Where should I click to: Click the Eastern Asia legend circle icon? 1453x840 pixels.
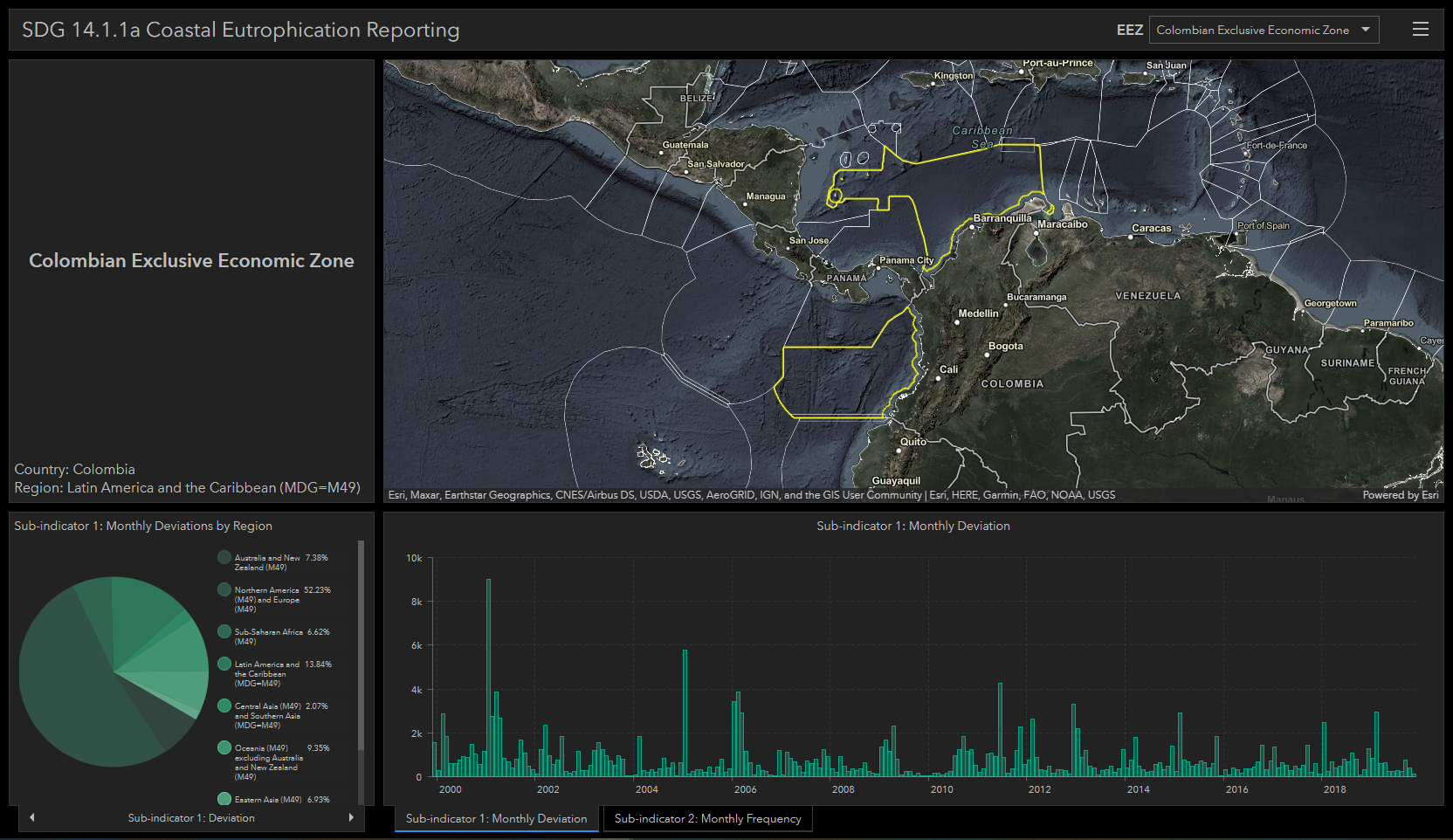point(224,798)
